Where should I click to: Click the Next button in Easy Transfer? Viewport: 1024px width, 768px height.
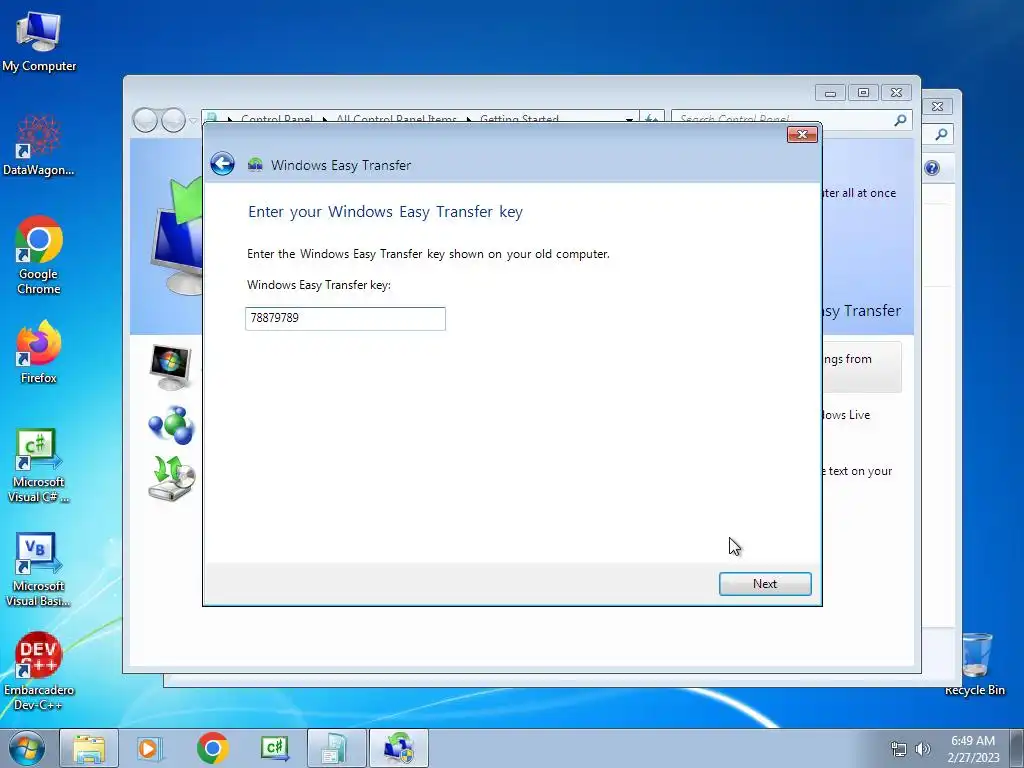[765, 584]
